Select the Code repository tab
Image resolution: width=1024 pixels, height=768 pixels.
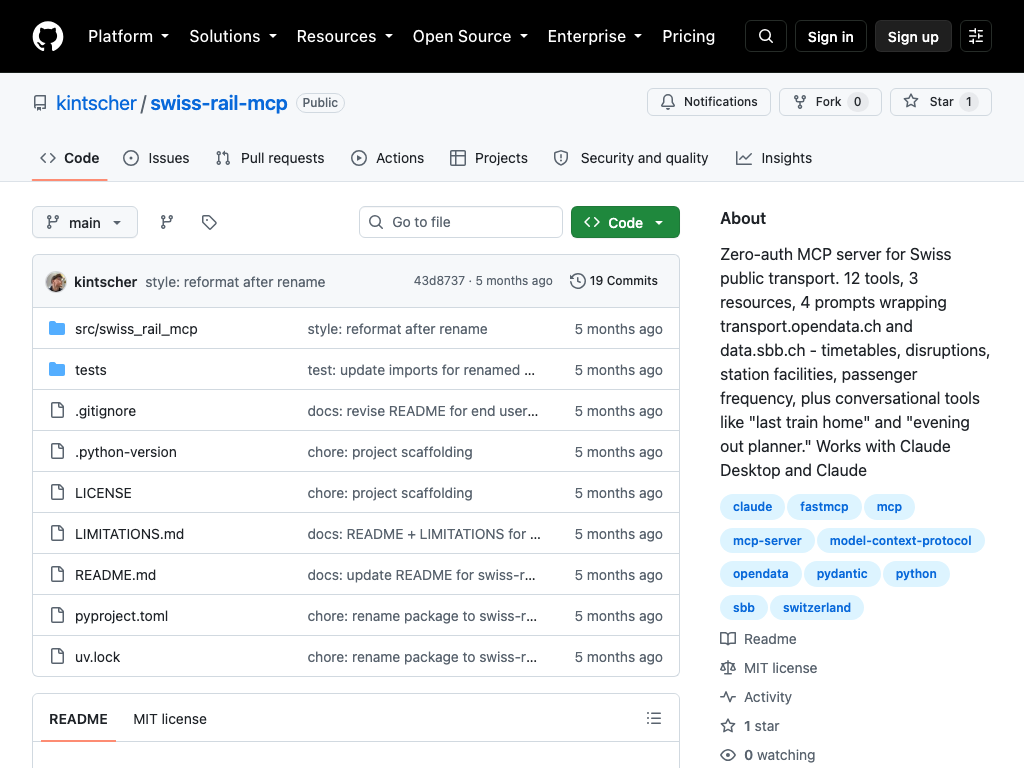pos(69,158)
